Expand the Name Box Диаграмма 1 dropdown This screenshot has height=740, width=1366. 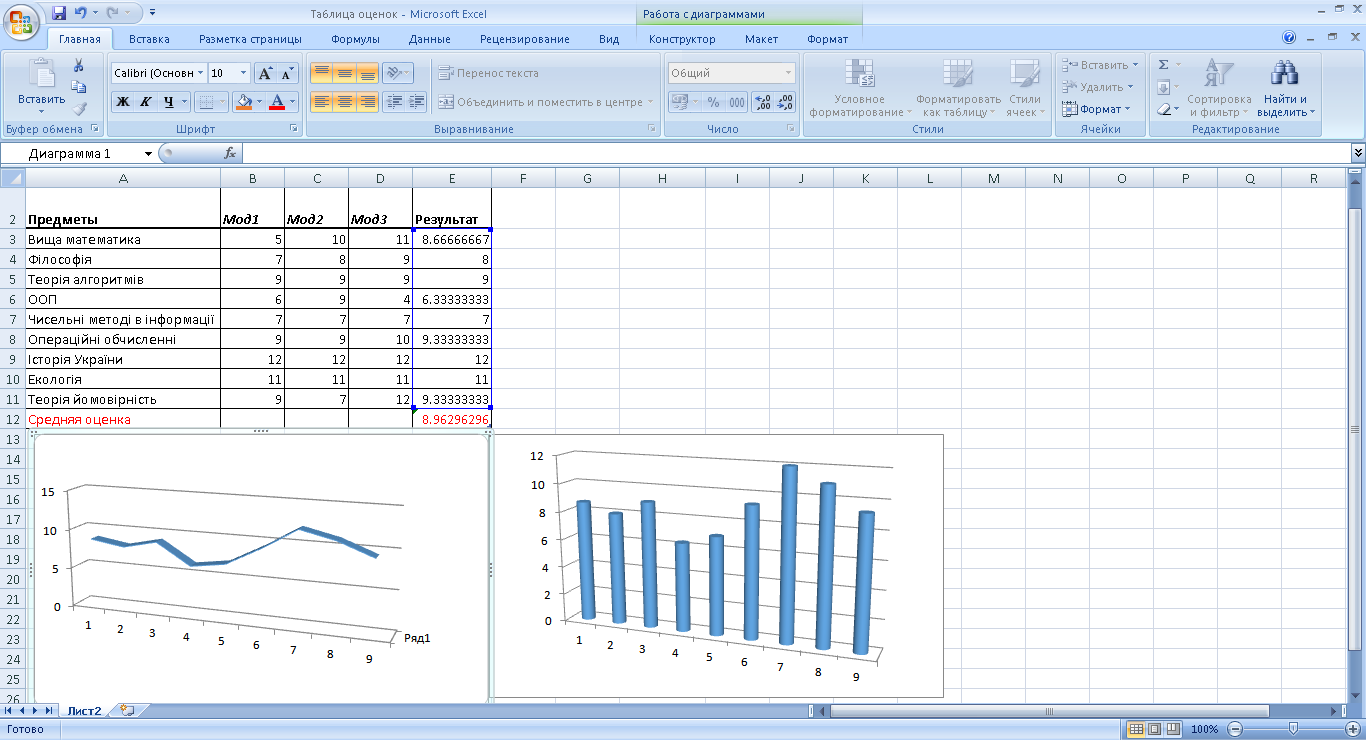click(148, 154)
